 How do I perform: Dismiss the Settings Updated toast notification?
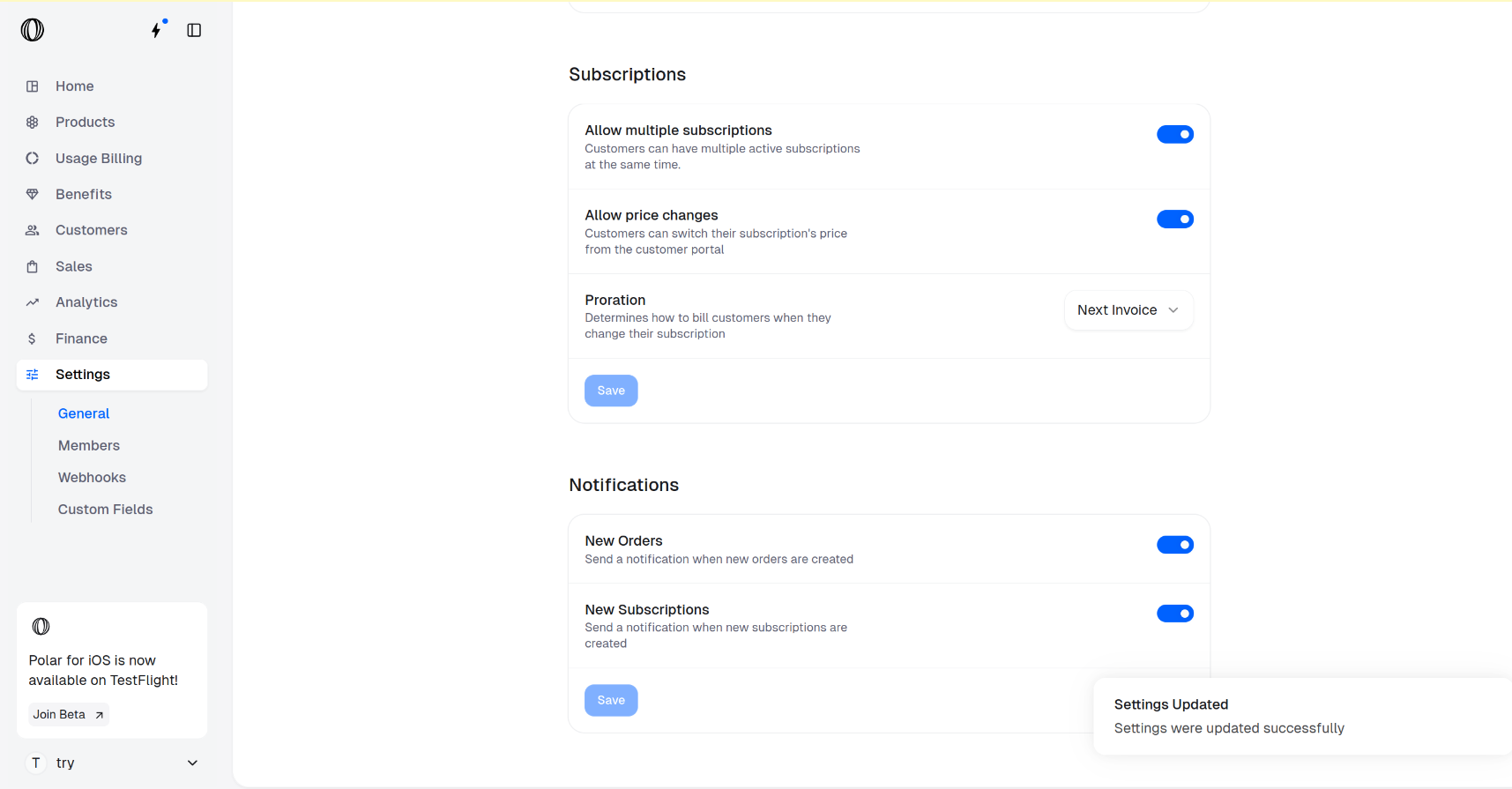coord(1301,716)
